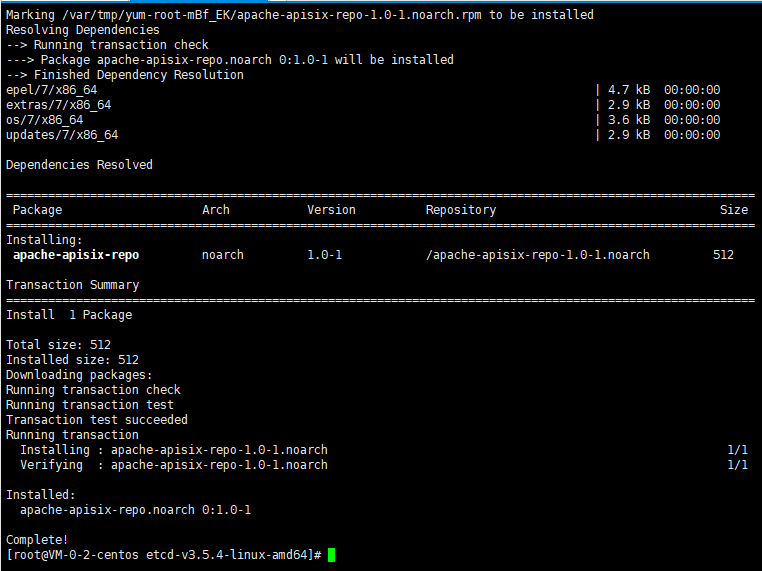762x571 pixels.
Task: Select bold package name "apache-apisix-repo" in table
Action: click(x=76, y=255)
